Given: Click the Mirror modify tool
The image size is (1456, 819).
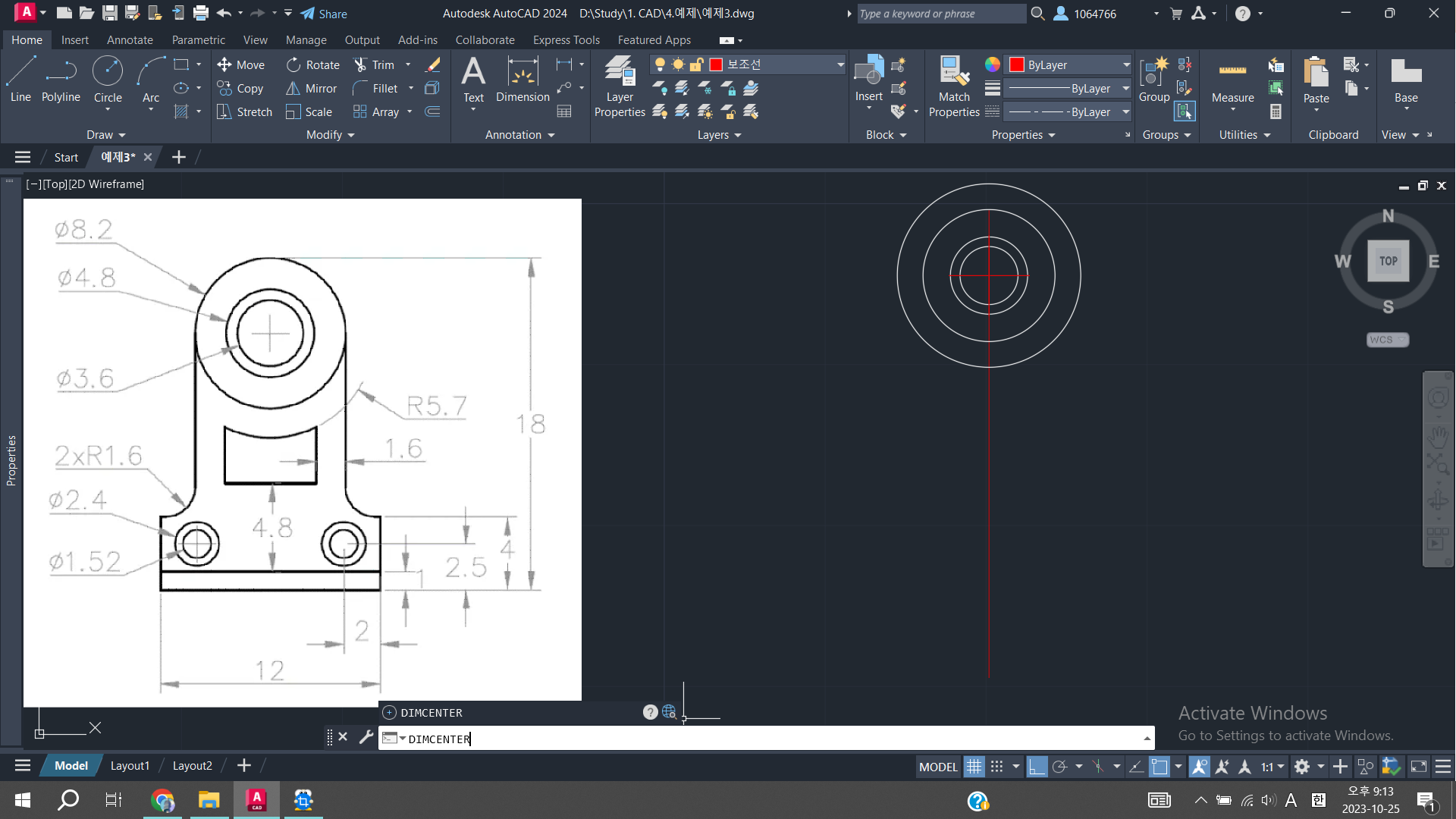Looking at the screenshot, I should (x=311, y=89).
